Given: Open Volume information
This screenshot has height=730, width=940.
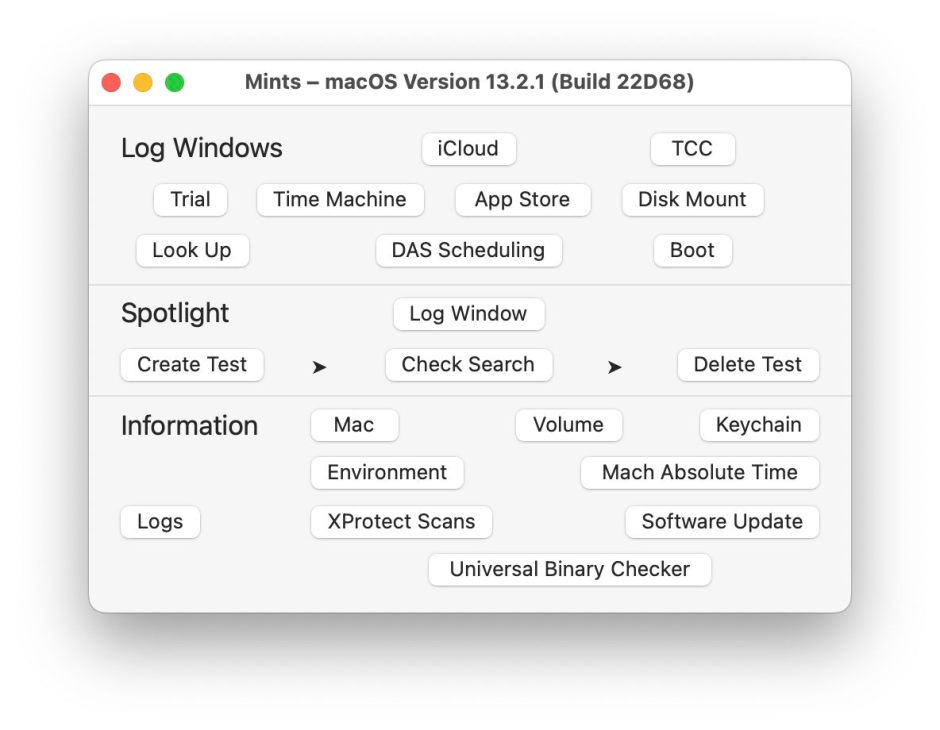Looking at the screenshot, I should click(568, 424).
